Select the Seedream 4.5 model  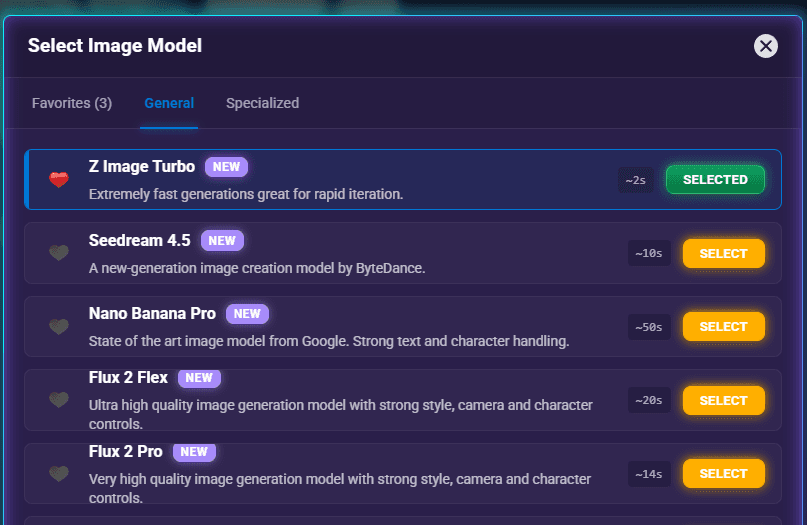(724, 253)
